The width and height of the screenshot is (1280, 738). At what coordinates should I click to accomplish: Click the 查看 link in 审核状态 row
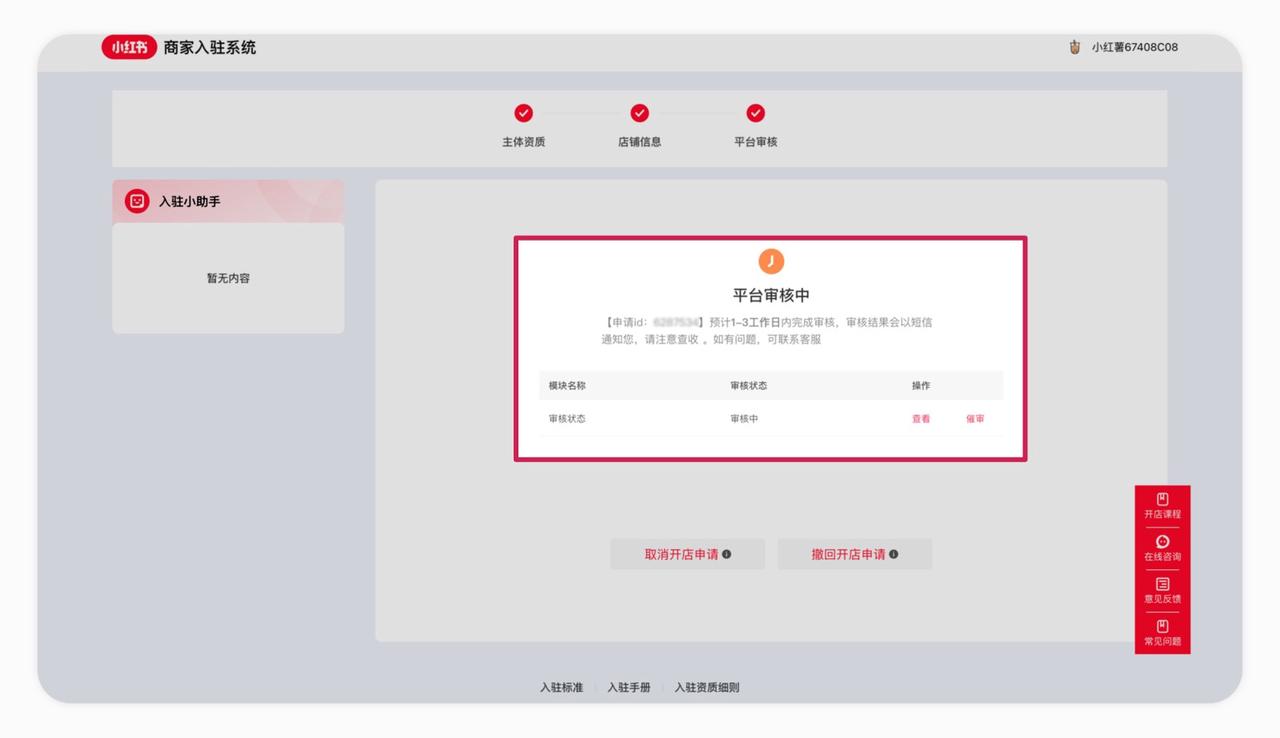coord(921,419)
